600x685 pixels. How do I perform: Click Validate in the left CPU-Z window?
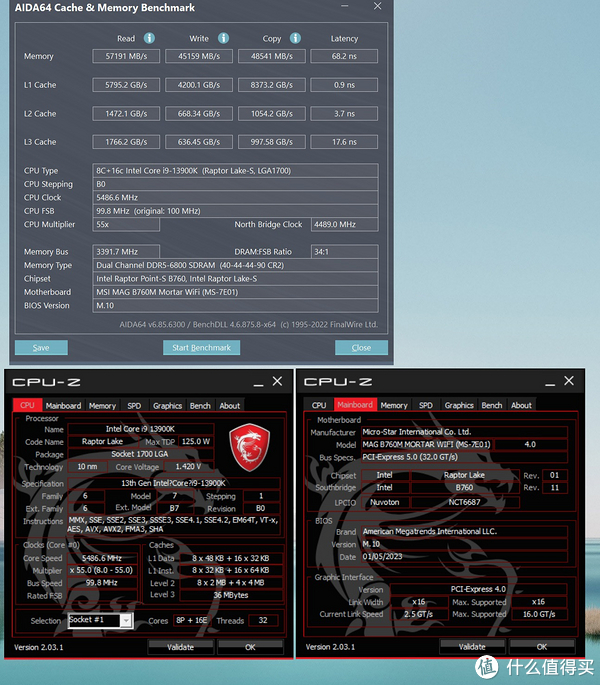(x=180, y=647)
